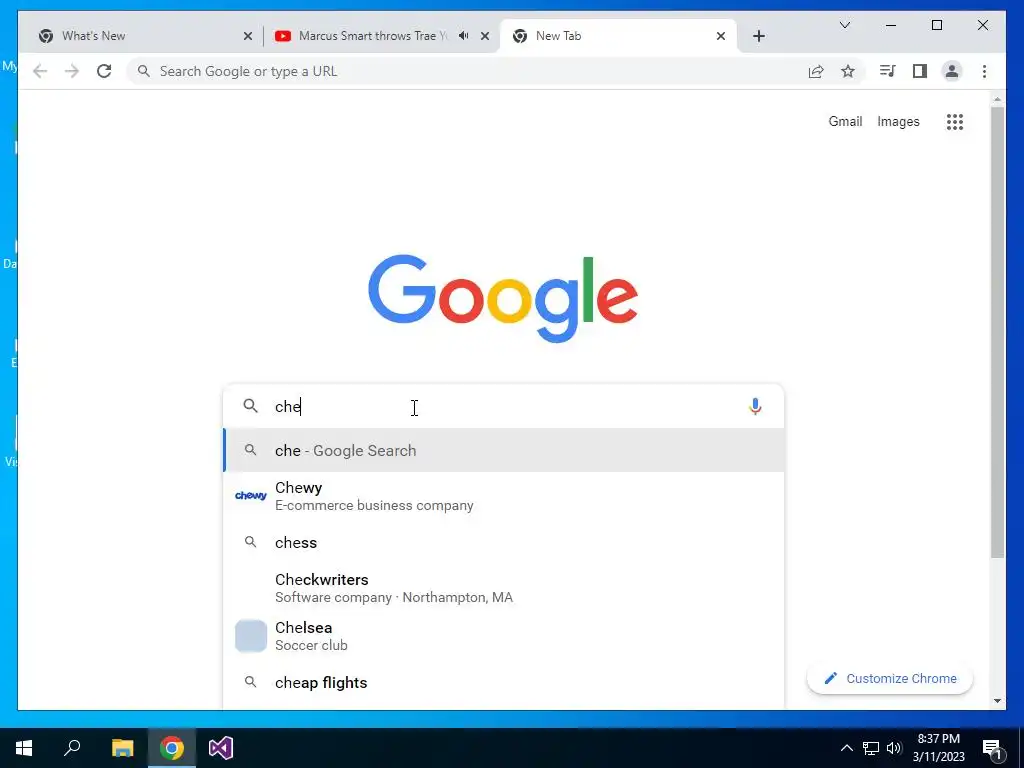This screenshot has height=768, width=1024.
Task: Open Visual Studio from the taskbar
Action: coord(221,748)
